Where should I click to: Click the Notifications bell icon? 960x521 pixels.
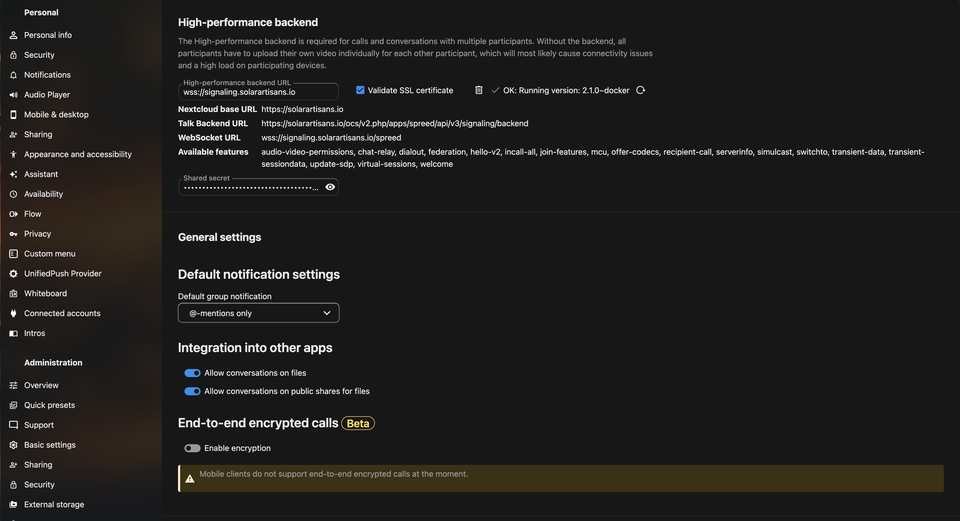point(13,75)
